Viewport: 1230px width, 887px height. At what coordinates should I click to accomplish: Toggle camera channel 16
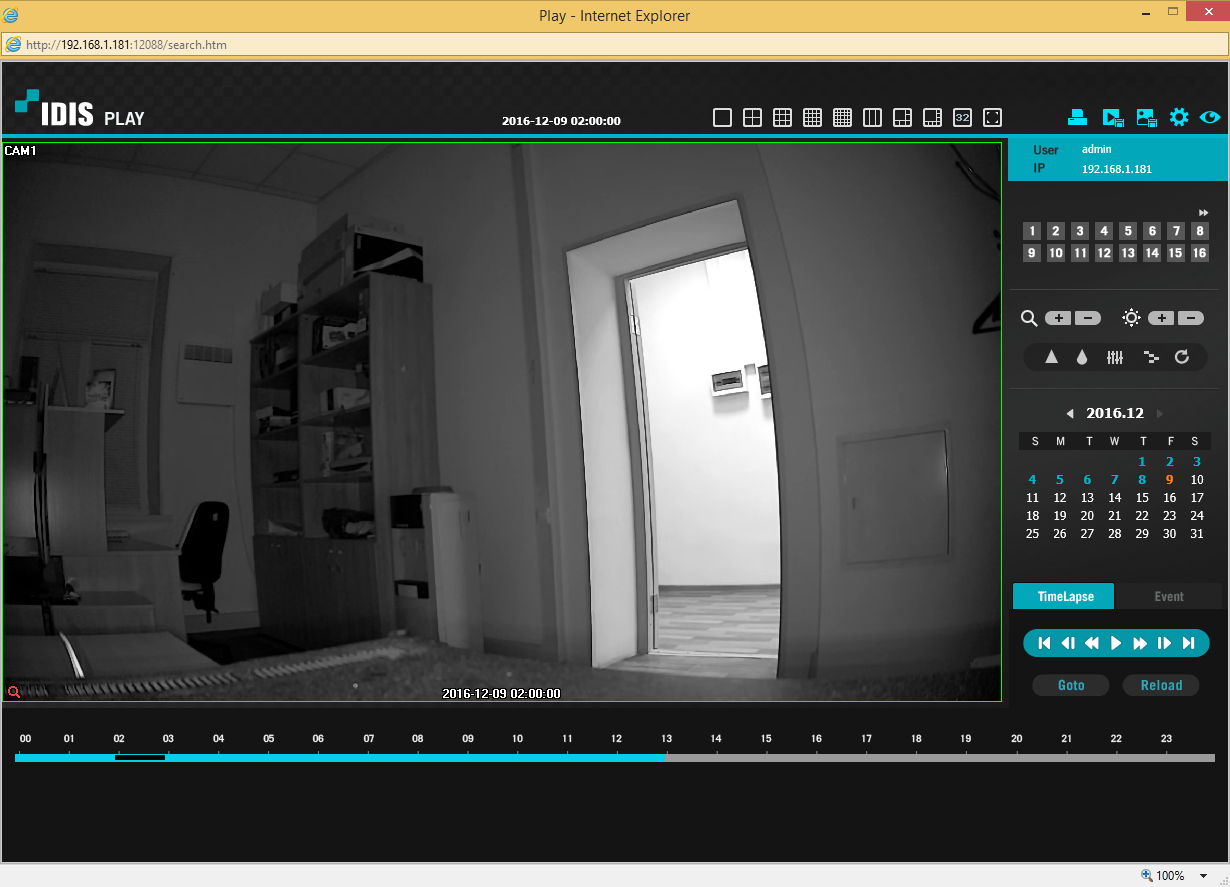(x=1200, y=253)
